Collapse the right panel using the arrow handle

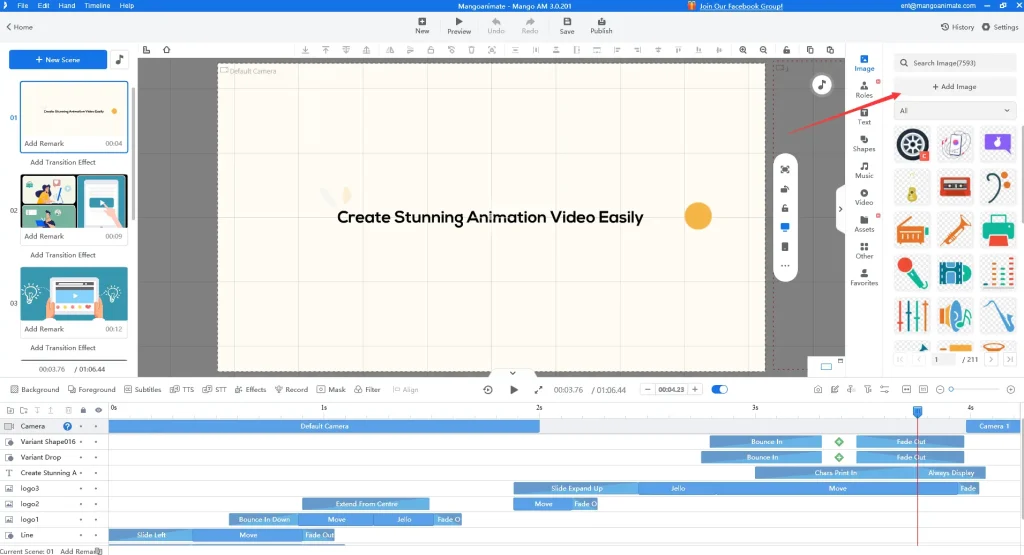point(840,209)
